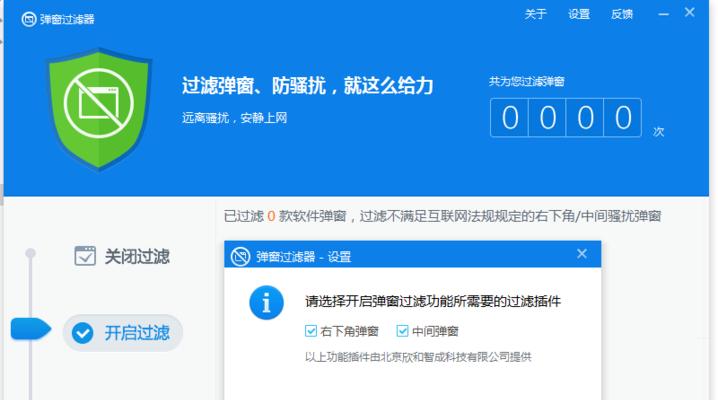718x400 pixels.
Task: Click the blue info icon in dialog
Action: tap(266, 303)
